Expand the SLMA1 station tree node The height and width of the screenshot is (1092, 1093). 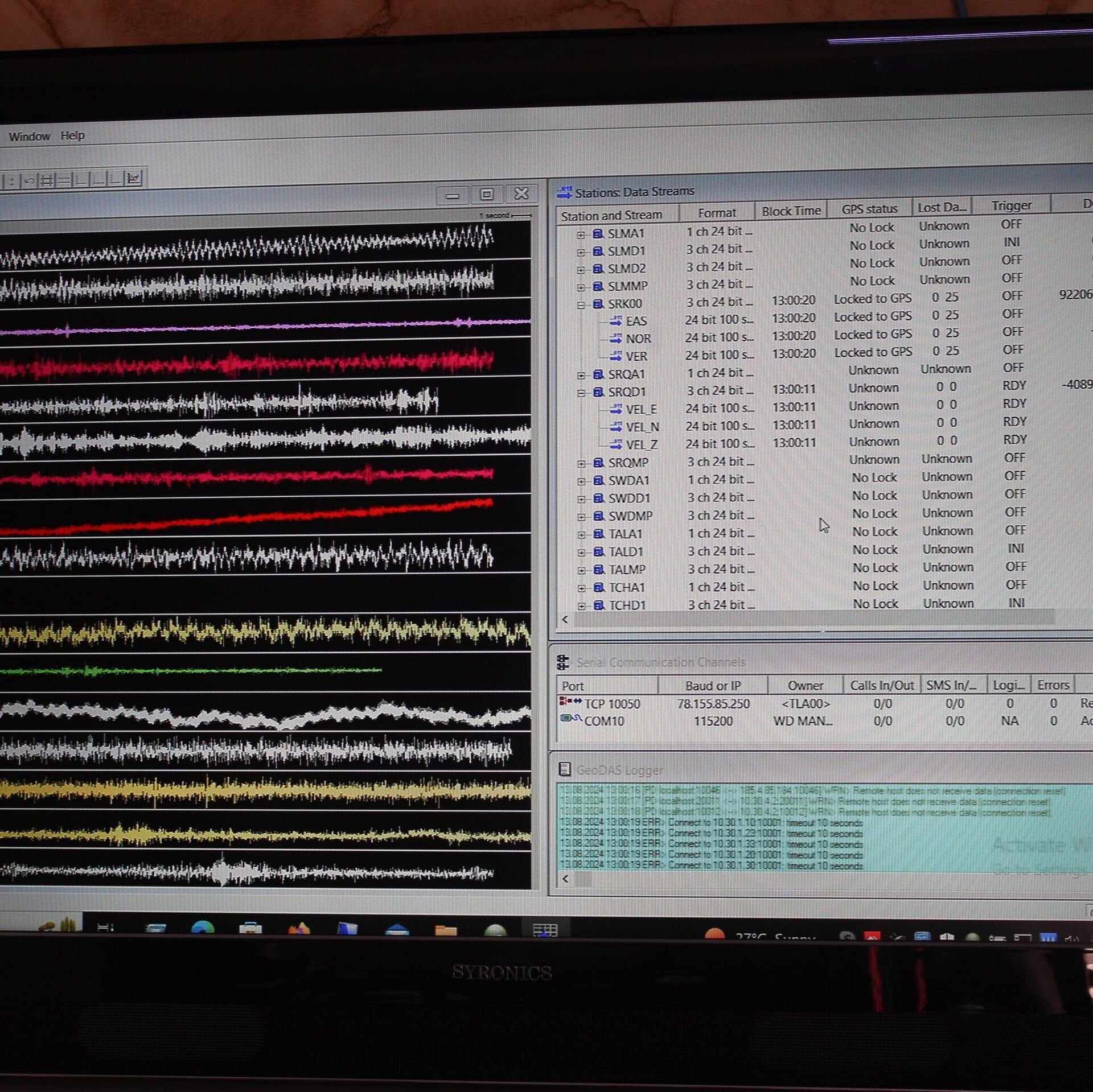click(x=580, y=234)
